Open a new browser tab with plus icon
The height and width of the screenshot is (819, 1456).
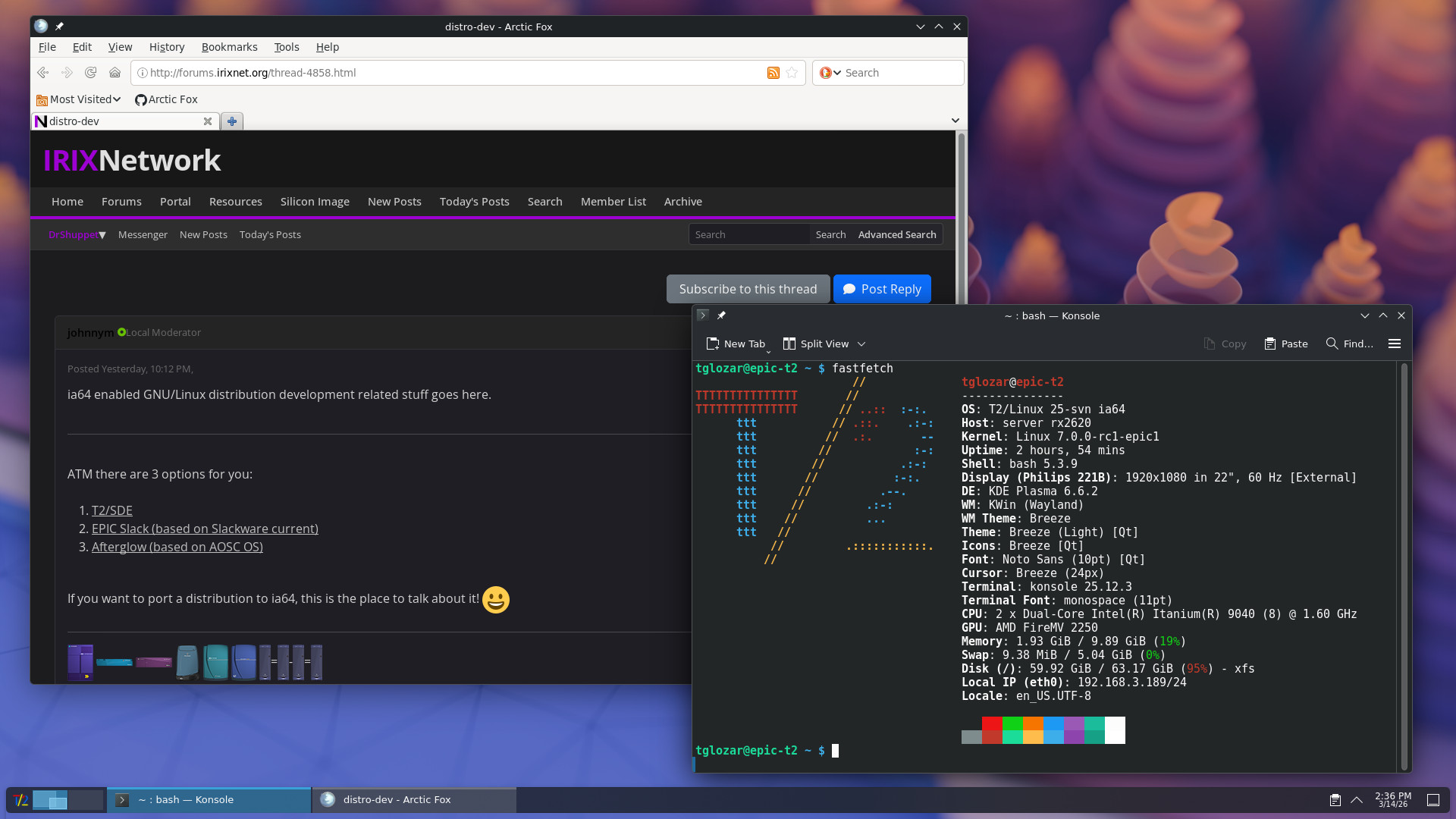point(232,121)
